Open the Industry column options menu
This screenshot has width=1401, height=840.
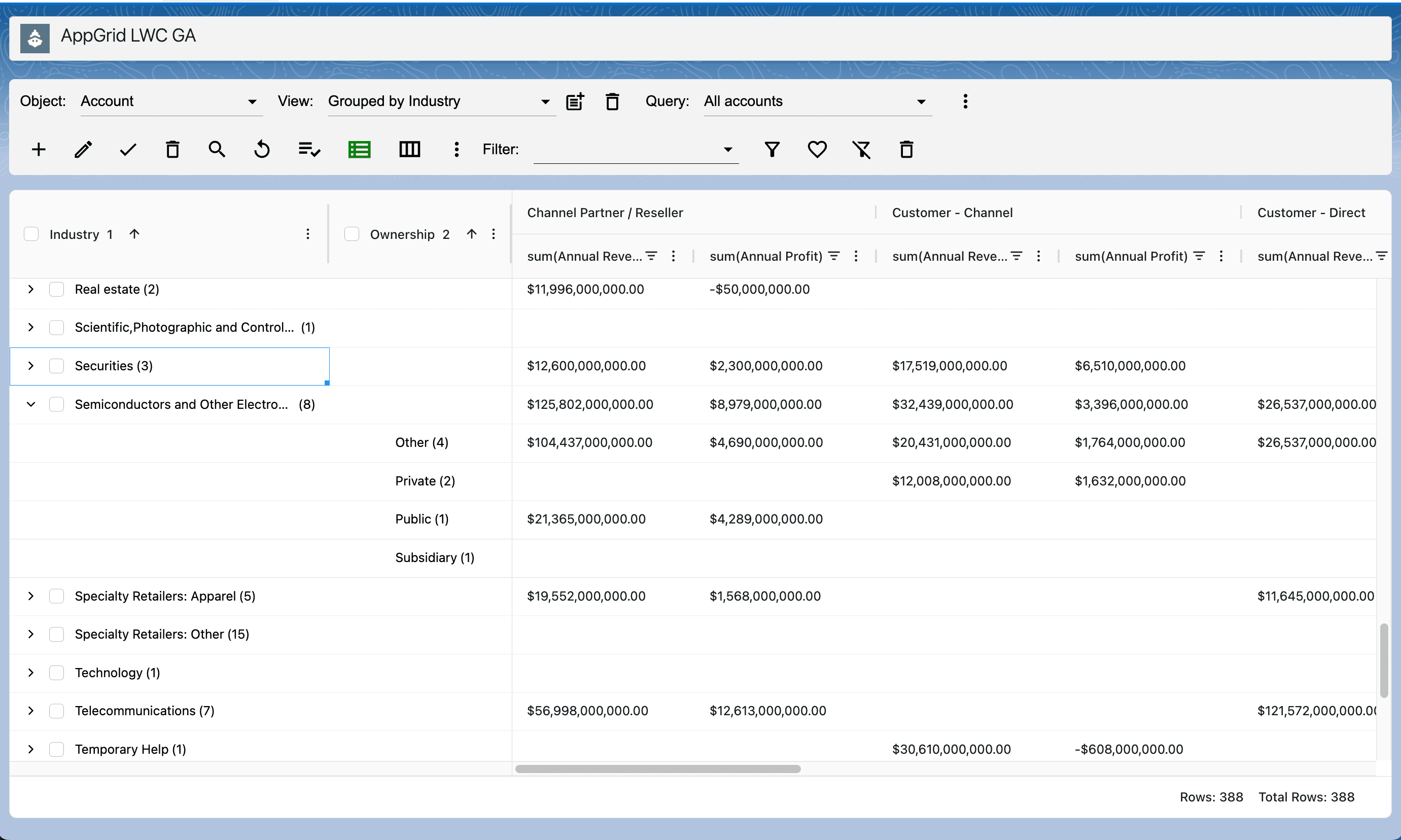(308, 234)
